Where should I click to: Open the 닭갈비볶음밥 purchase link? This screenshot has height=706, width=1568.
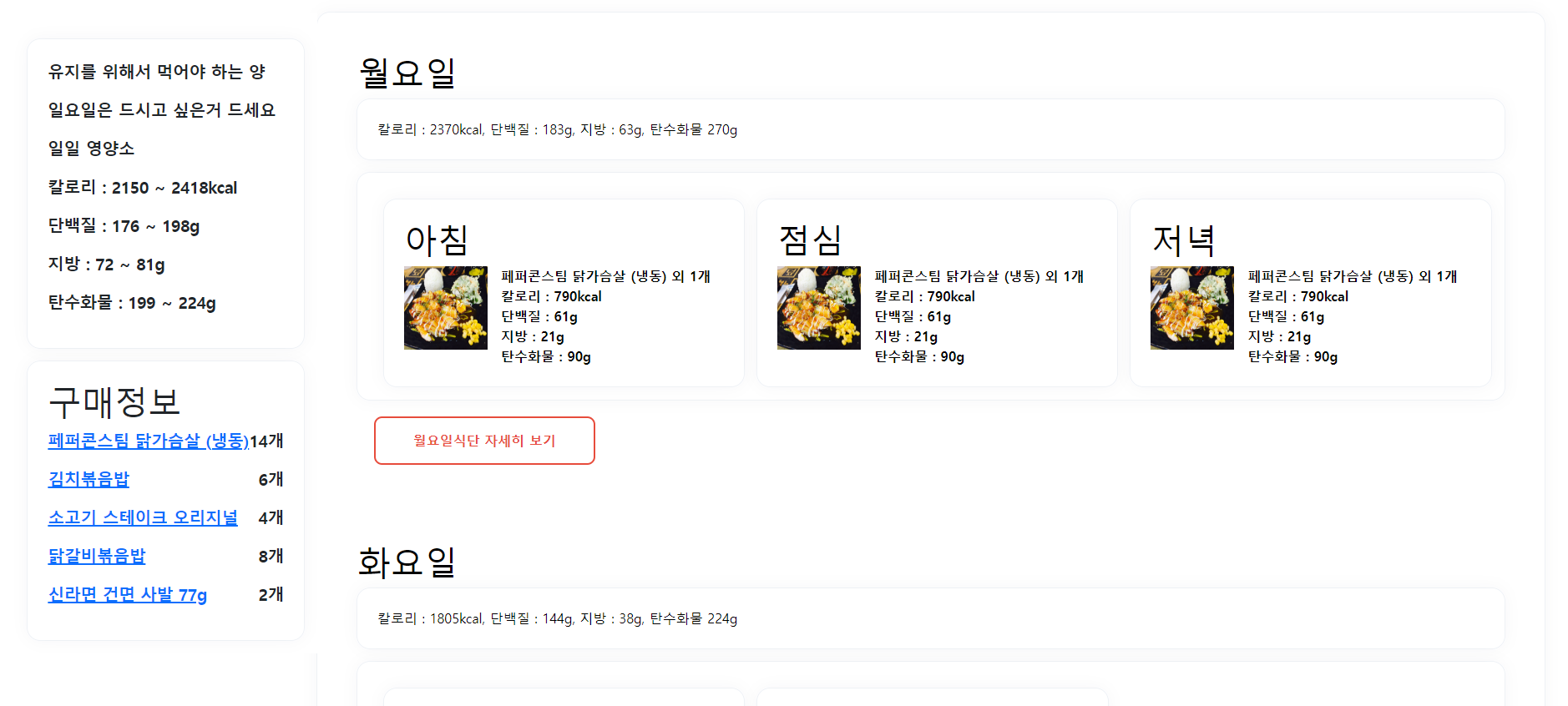[97, 556]
